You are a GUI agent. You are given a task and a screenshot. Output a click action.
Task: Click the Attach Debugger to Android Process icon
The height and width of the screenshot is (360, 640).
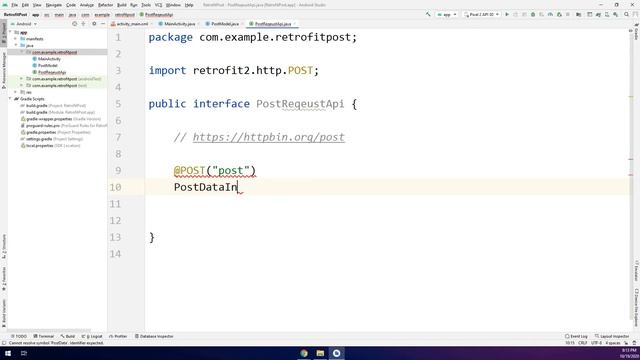(559, 14)
